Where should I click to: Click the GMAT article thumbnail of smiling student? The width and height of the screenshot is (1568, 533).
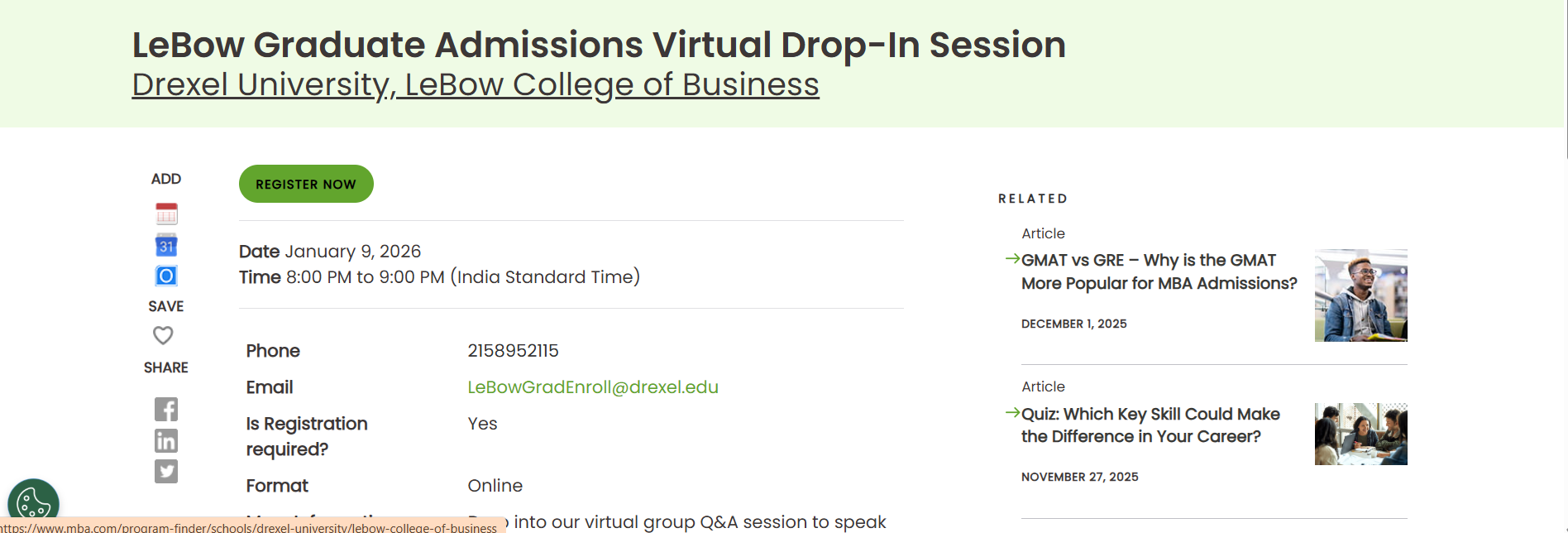1361,295
